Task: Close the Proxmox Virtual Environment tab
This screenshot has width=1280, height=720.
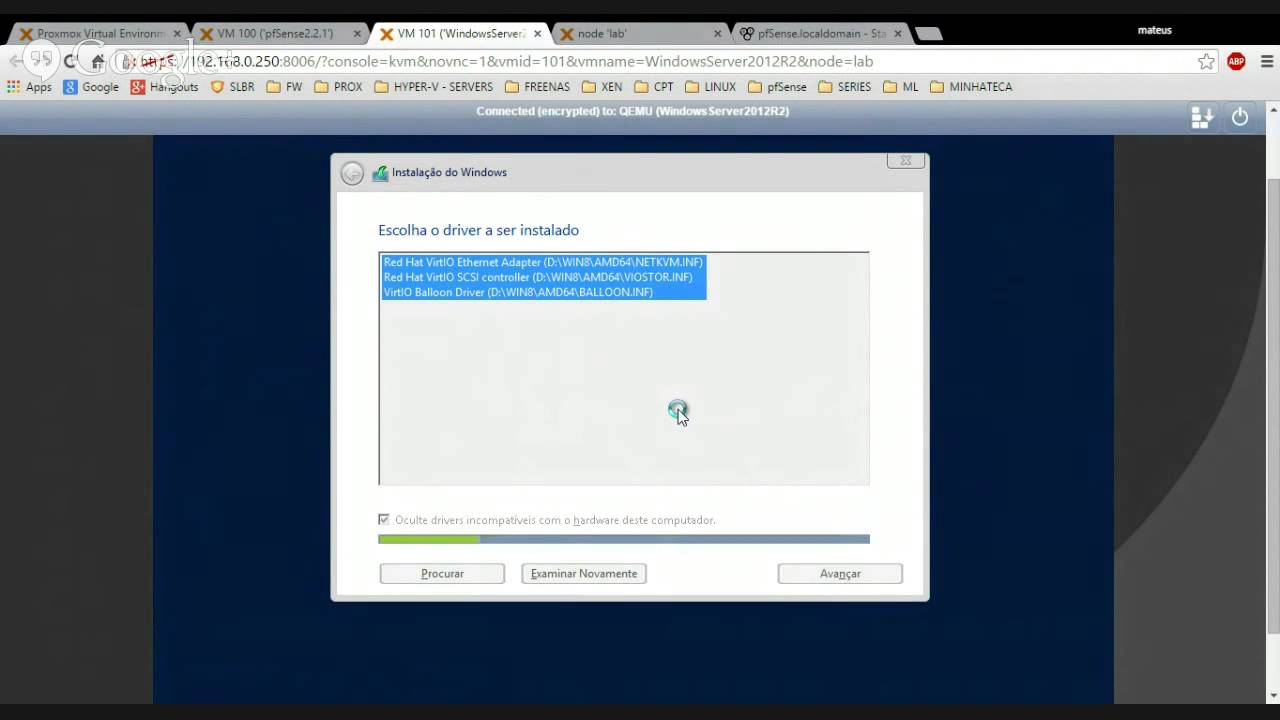Action: [177, 34]
